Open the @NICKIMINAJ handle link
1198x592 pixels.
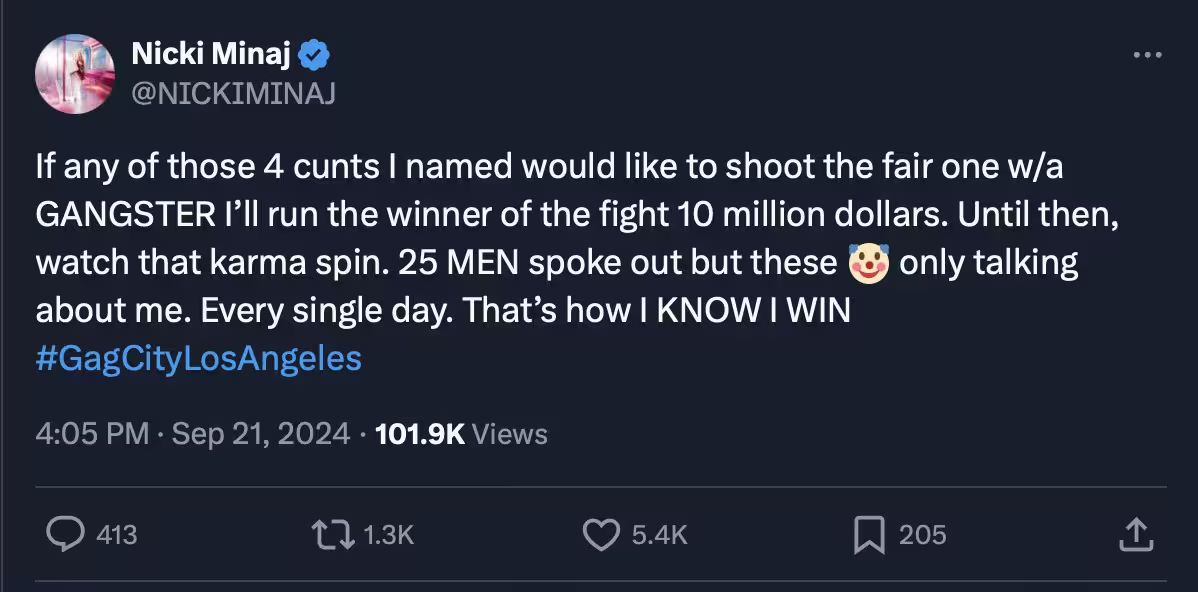(x=234, y=93)
